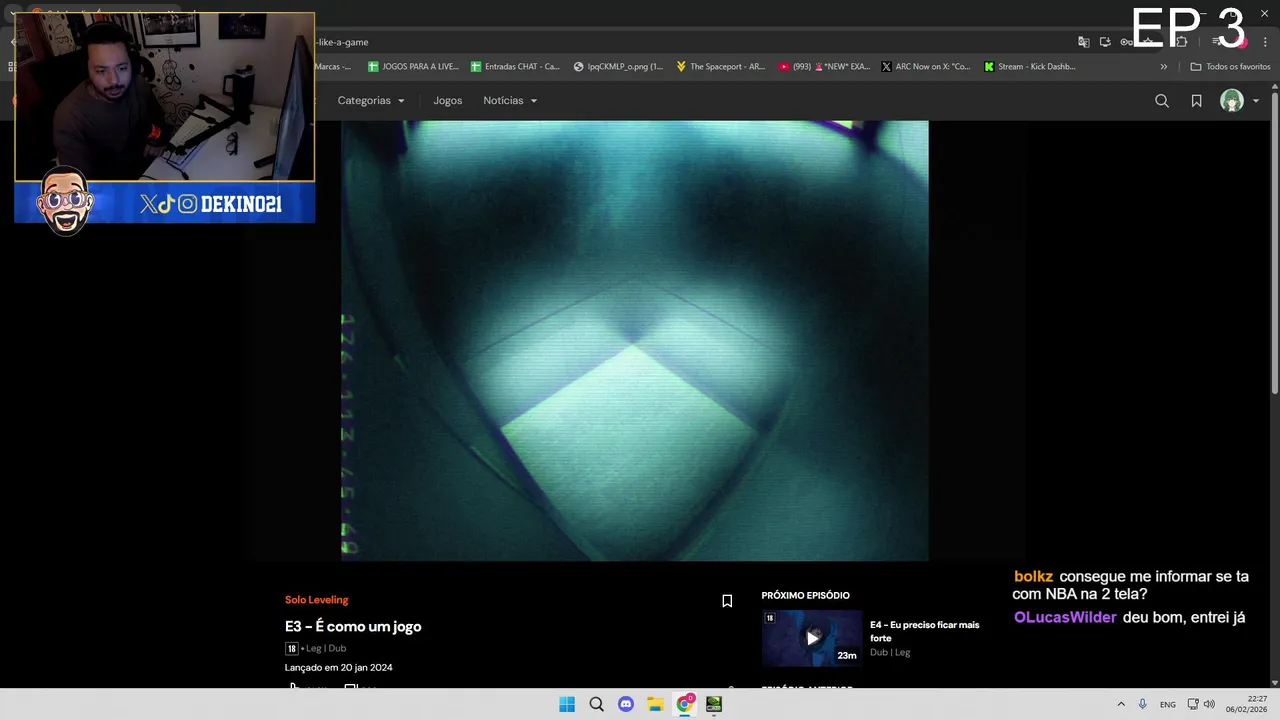Open Windows Start button

coord(567,704)
